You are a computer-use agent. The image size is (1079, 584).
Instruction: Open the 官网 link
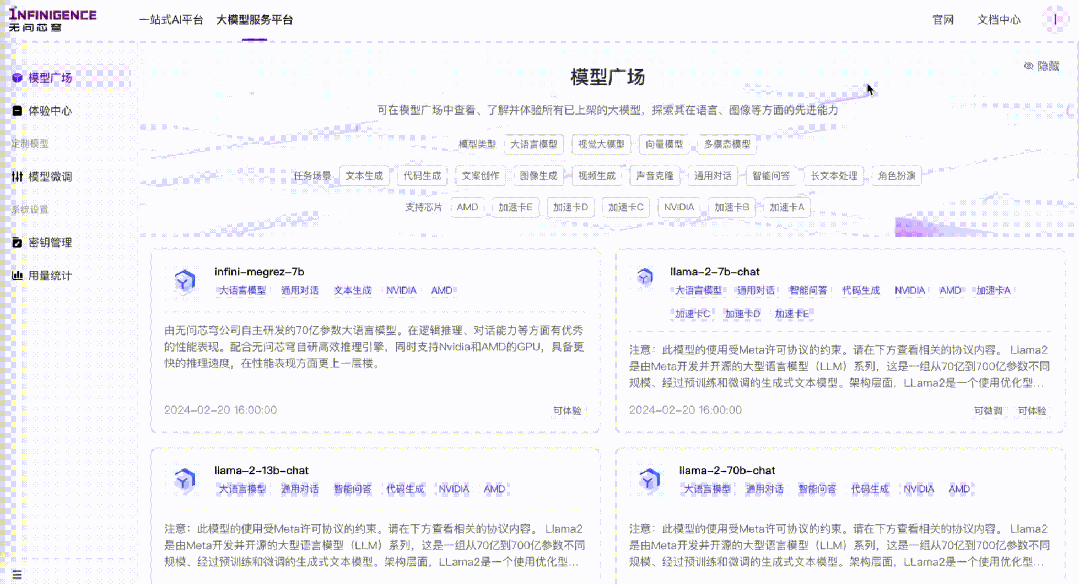point(943,20)
